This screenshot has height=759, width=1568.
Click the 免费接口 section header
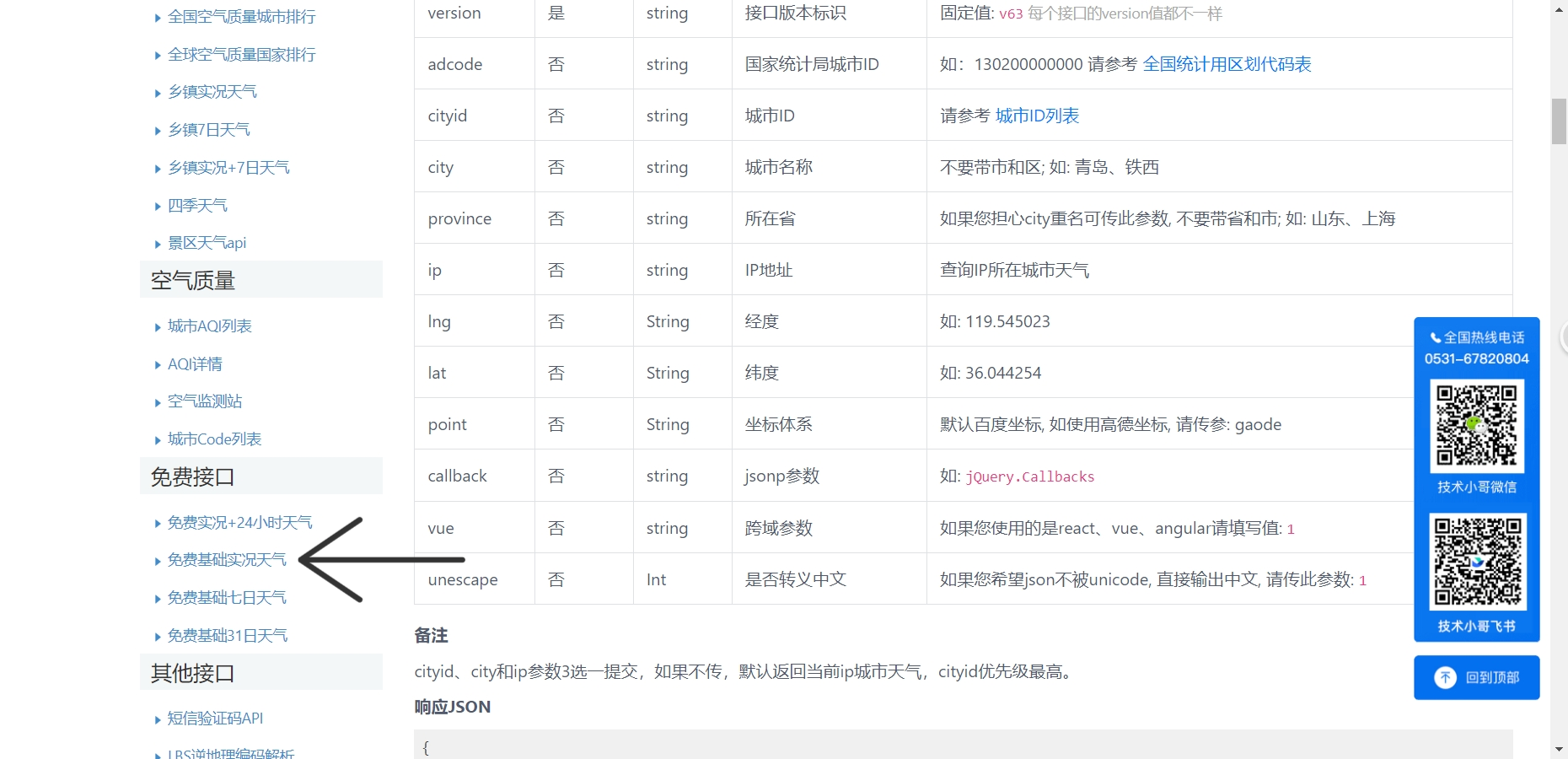[261, 476]
